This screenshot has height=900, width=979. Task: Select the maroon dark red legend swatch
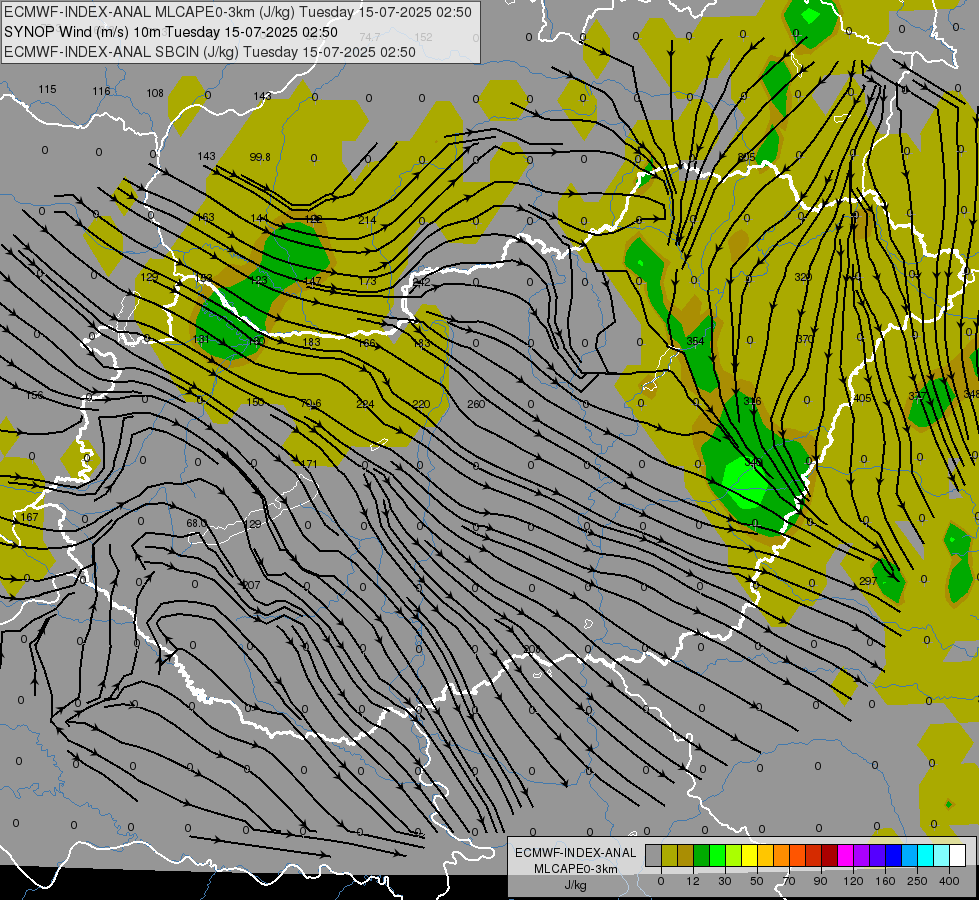(830, 856)
